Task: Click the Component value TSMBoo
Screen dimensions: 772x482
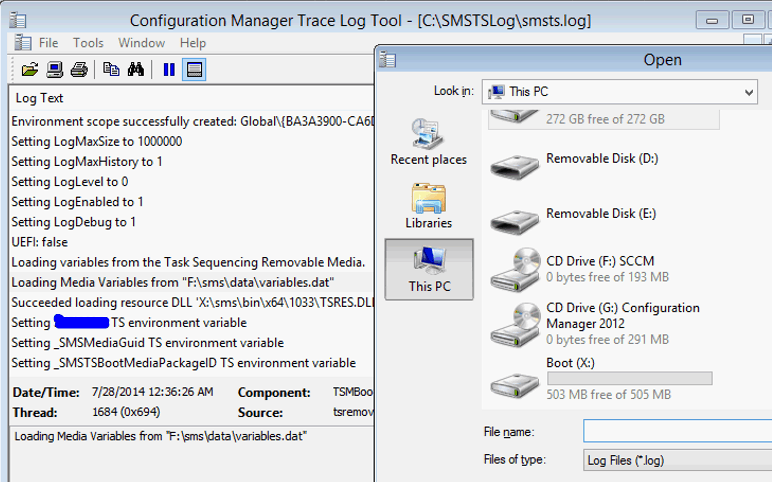Action: 353,392
